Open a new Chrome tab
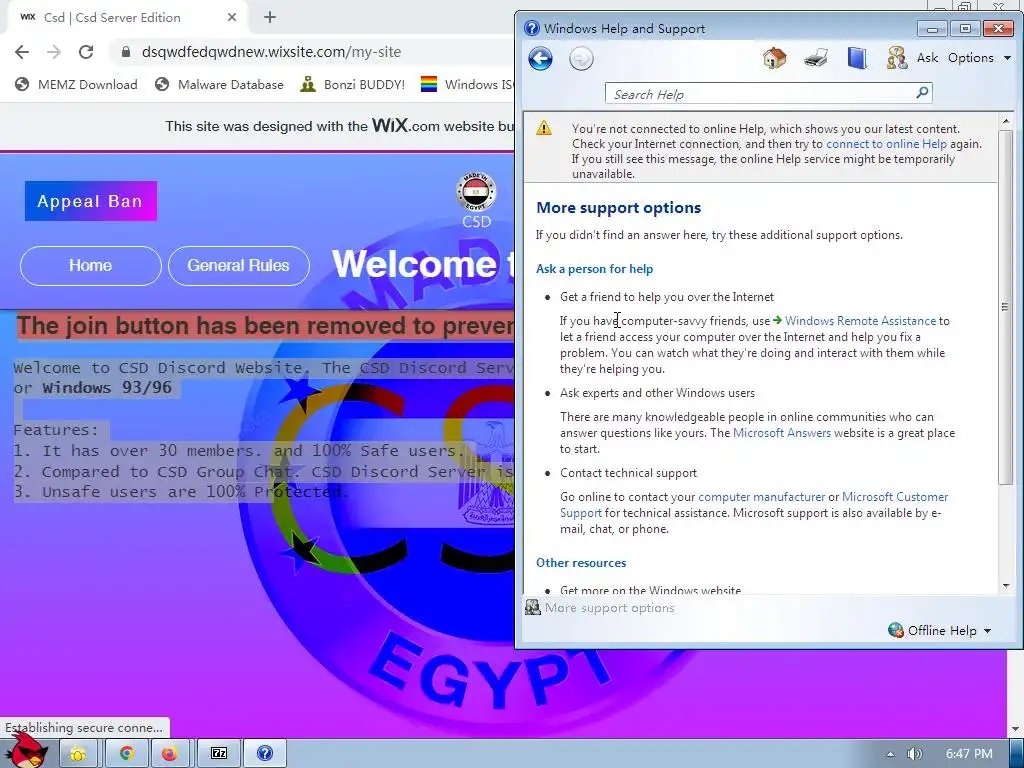This screenshot has height=768, width=1024. pos(270,18)
